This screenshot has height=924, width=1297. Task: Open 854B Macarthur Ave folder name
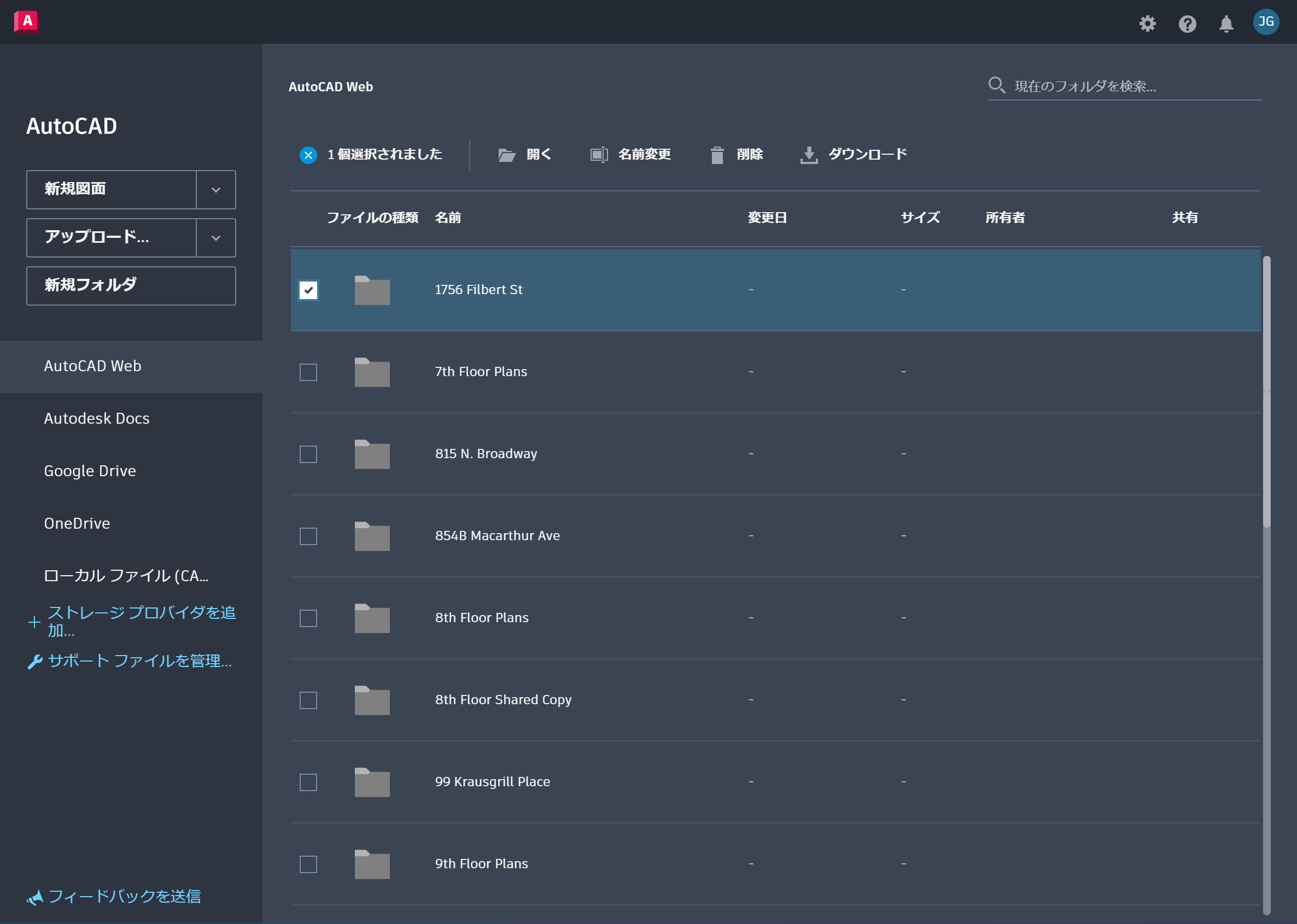pyautogui.click(x=497, y=536)
